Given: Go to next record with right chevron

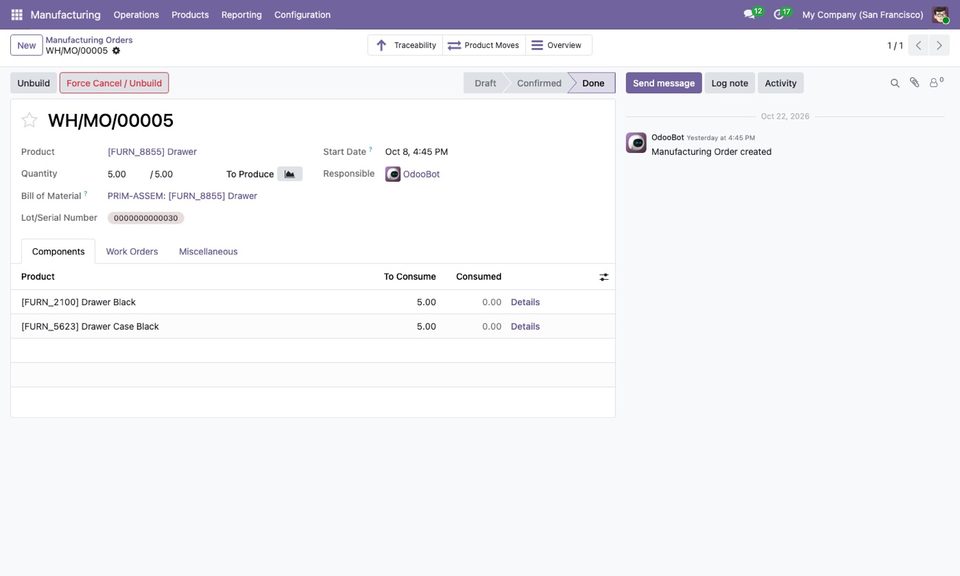Looking at the screenshot, I should click(x=939, y=45).
